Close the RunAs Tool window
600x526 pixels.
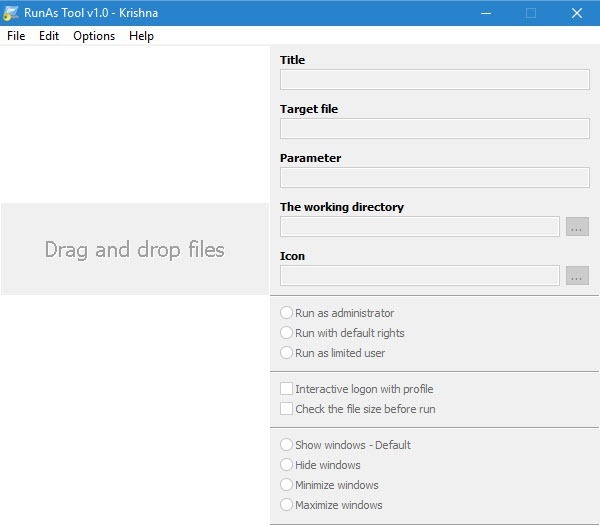[x=577, y=13]
